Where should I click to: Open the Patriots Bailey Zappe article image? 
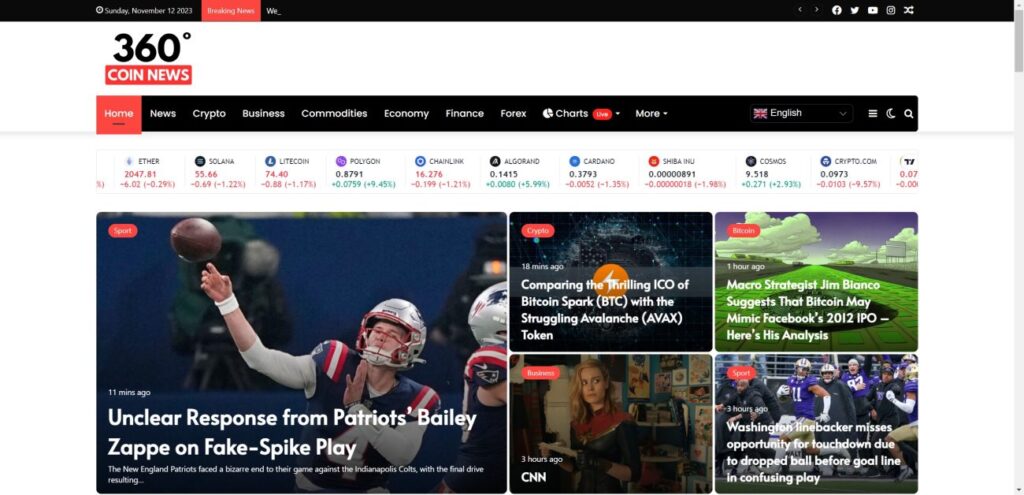click(x=301, y=353)
